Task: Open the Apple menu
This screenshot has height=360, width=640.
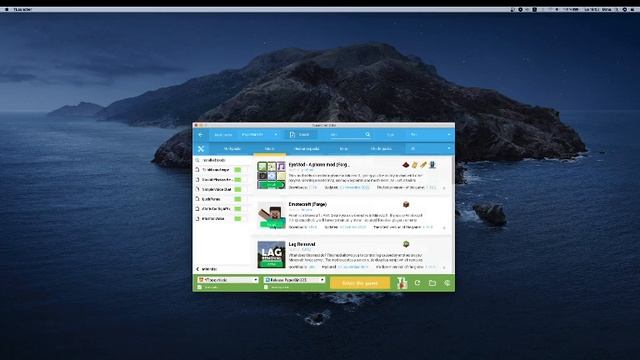Action: click(x=6, y=9)
